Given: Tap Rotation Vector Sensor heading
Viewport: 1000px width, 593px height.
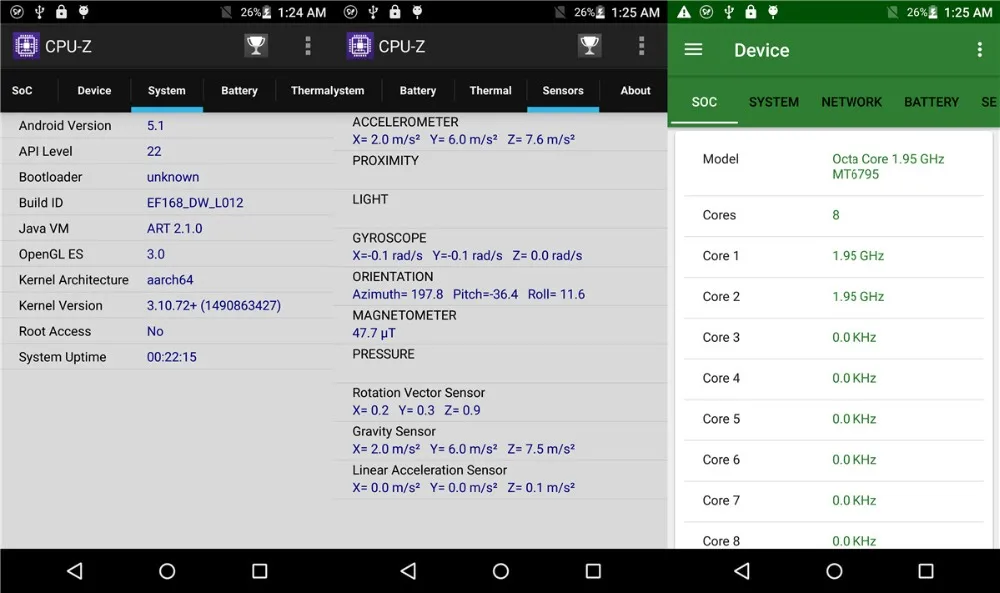Looking at the screenshot, I should coord(418,393).
